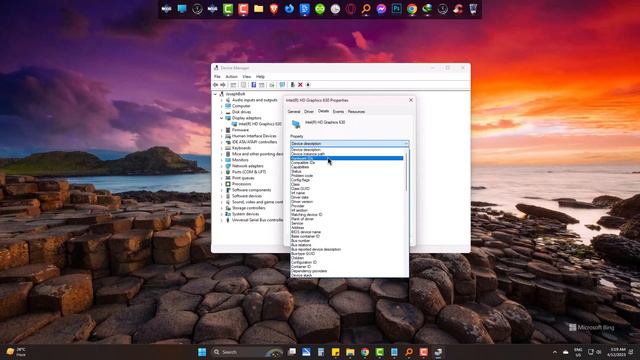
Task: Click the Windows Start button on the taskbar
Action: (x=202, y=352)
